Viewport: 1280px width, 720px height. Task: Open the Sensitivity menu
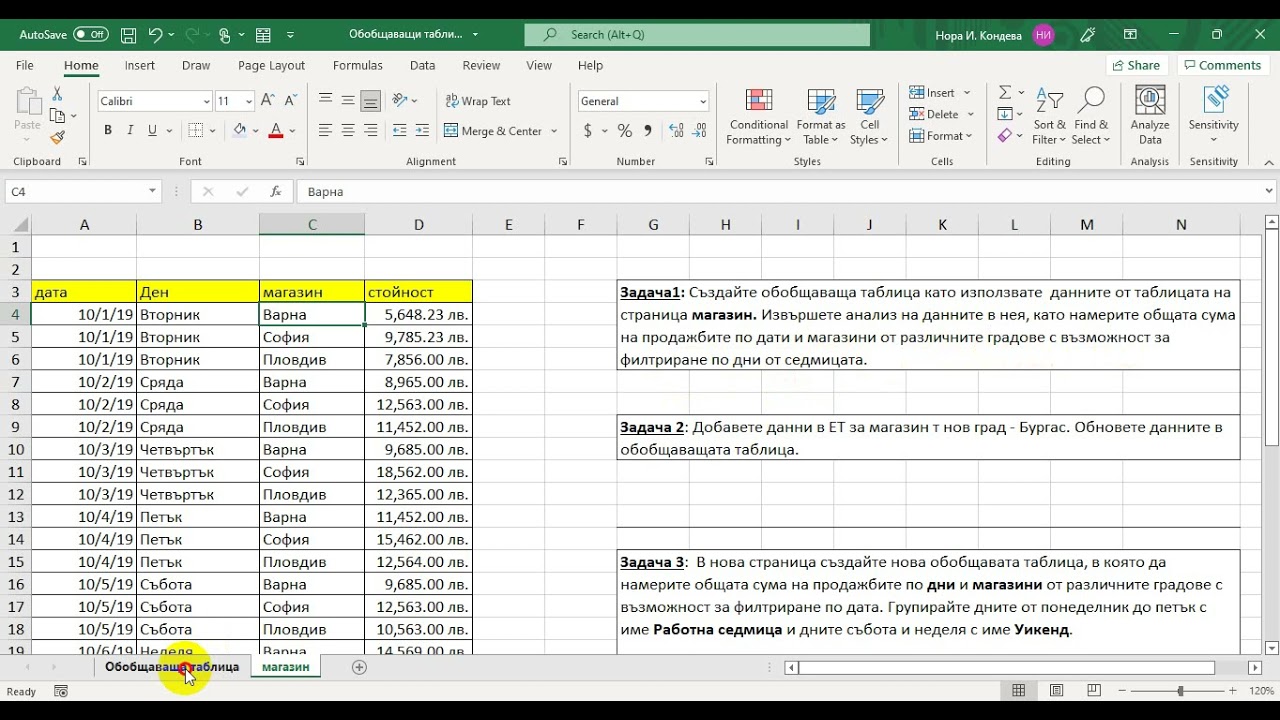point(1214,116)
